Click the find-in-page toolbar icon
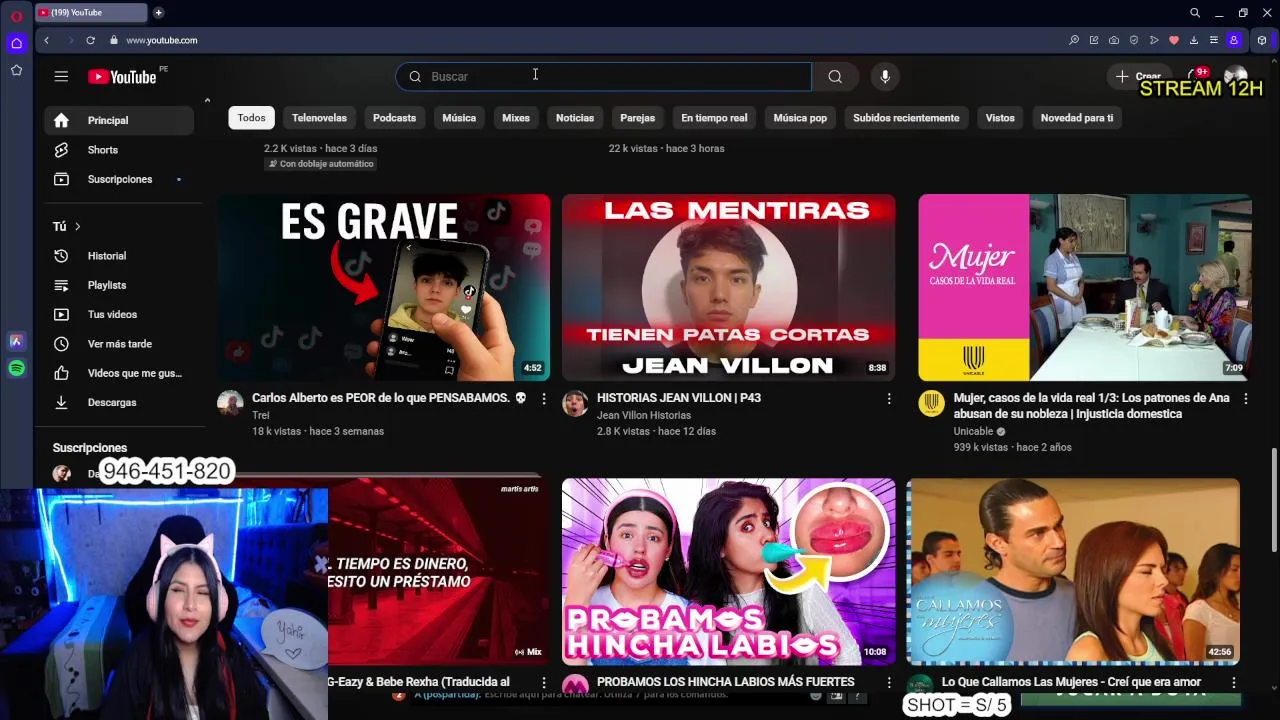The width and height of the screenshot is (1280, 720). tap(1074, 40)
